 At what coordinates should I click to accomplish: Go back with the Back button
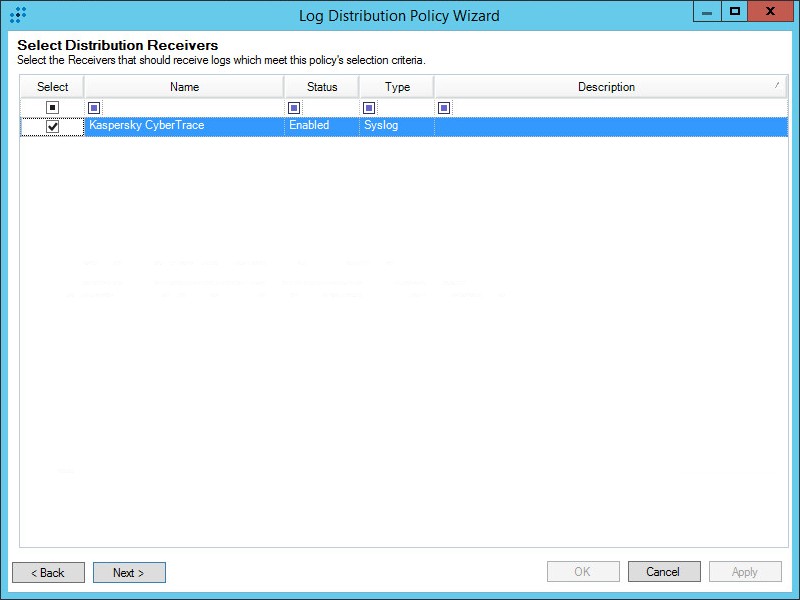pyautogui.click(x=48, y=572)
